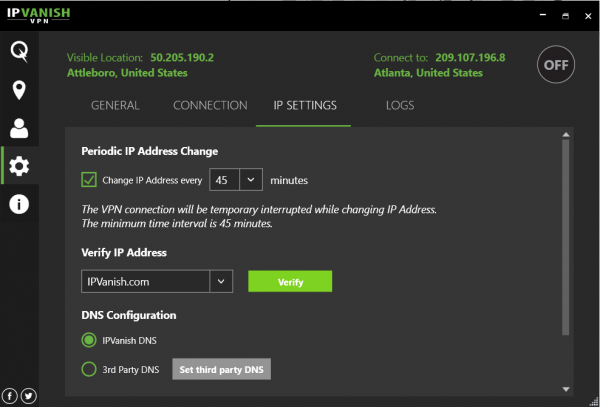
Task: Click the scrollbar up arrow
Action: click(566, 135)
